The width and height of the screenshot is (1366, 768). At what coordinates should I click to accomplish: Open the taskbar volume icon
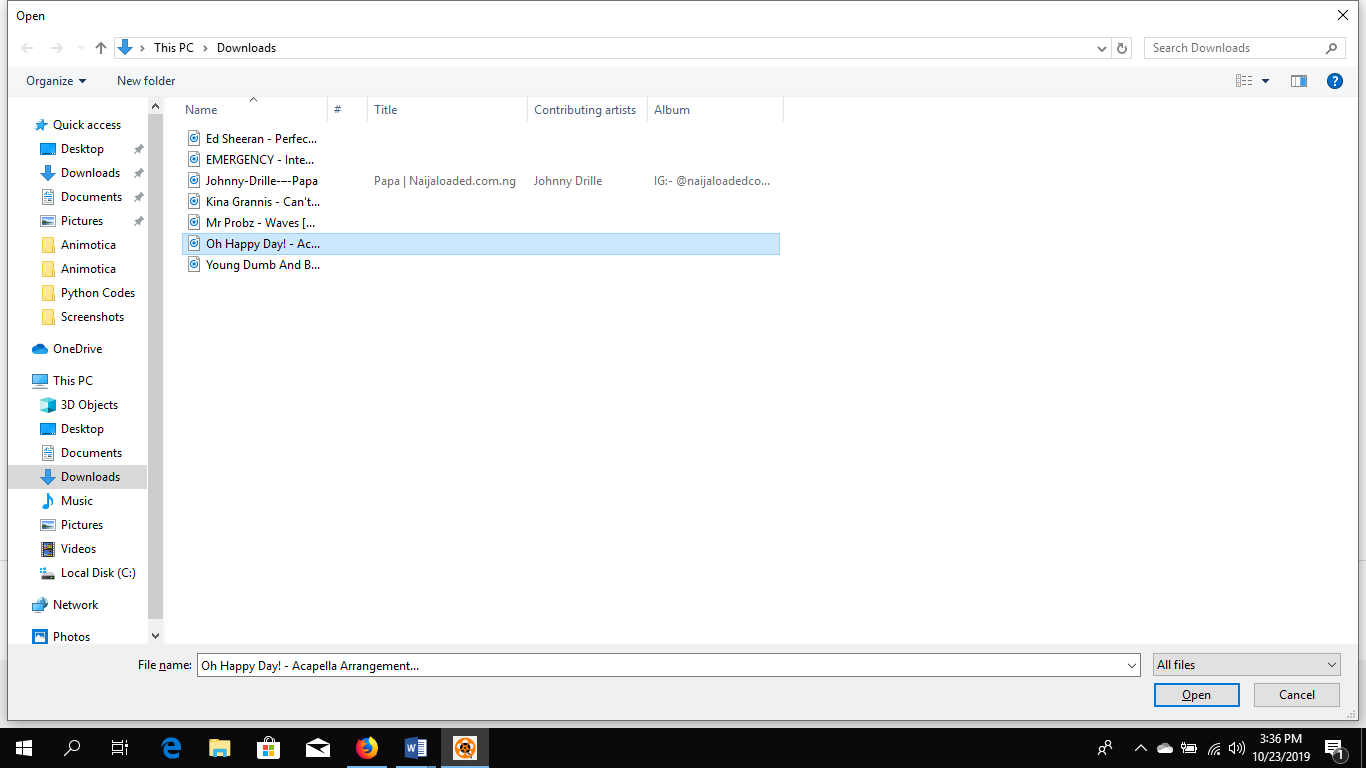[x=1237, y=748]
